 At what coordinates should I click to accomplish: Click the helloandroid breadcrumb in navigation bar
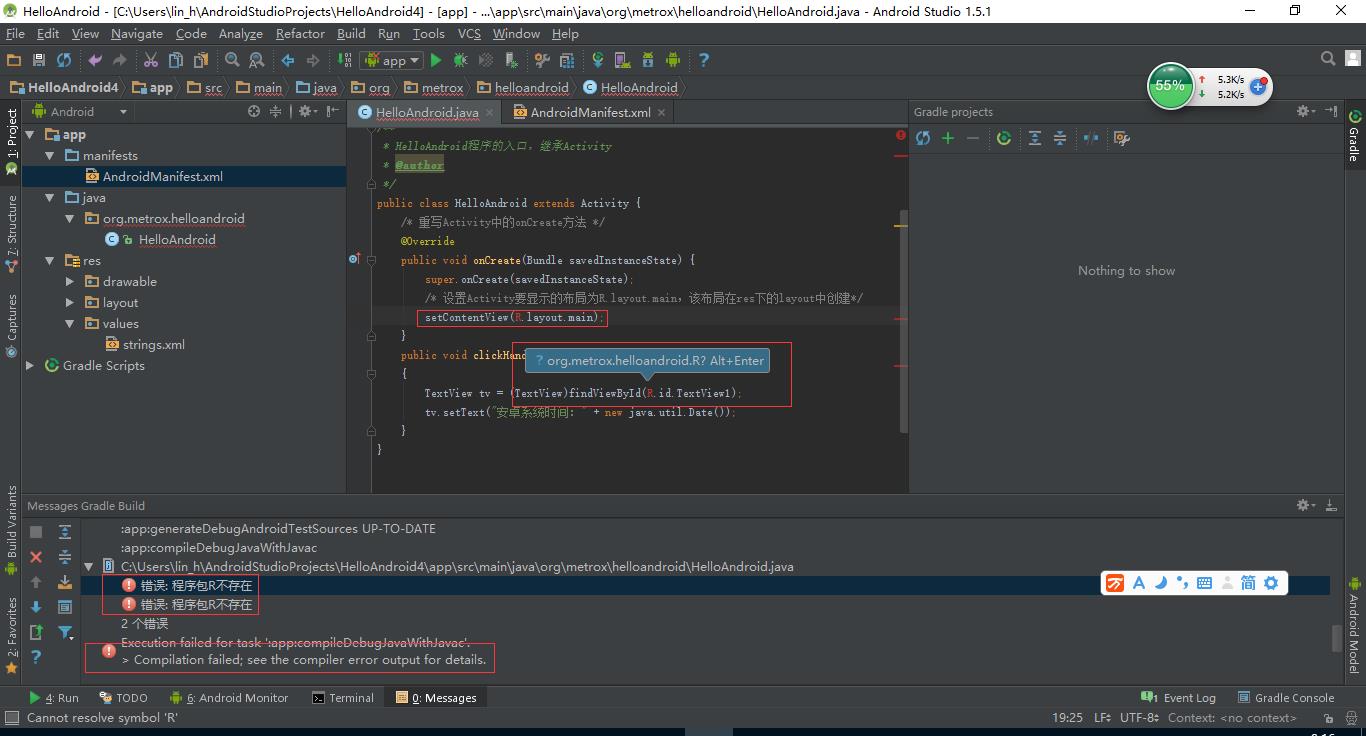coord(523,88)
